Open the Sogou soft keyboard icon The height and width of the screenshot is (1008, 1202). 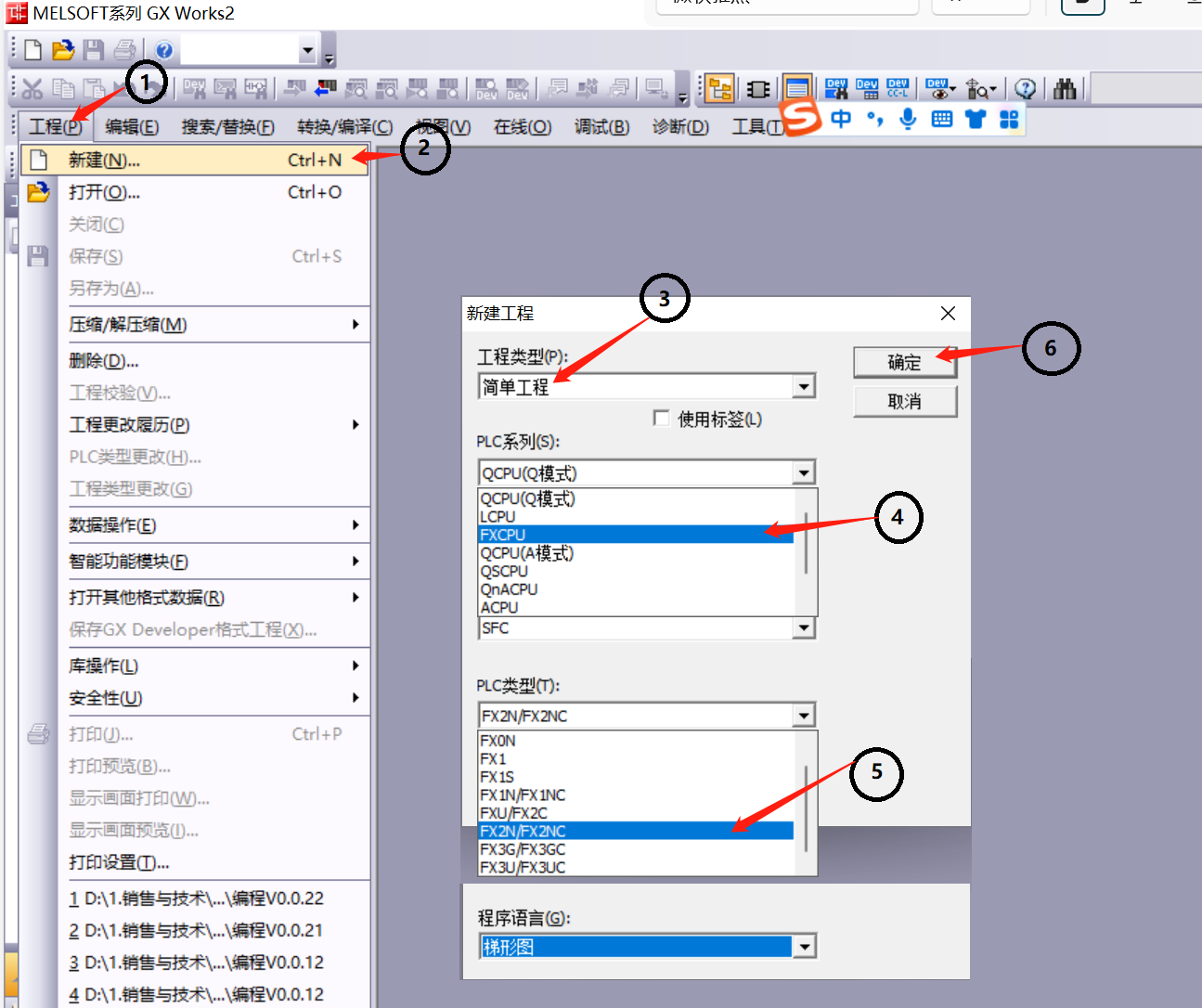click(941, 119)
